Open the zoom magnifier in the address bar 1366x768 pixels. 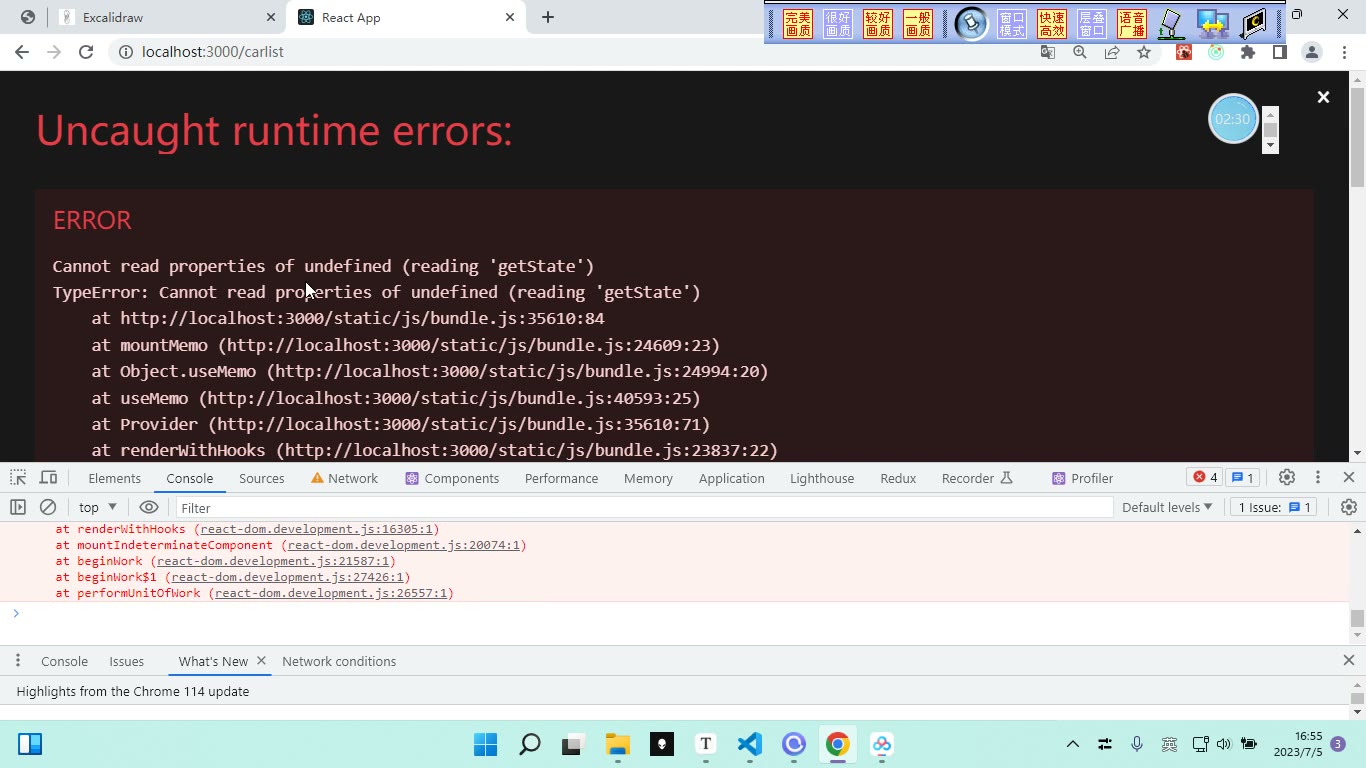[x=1080, y=52]
